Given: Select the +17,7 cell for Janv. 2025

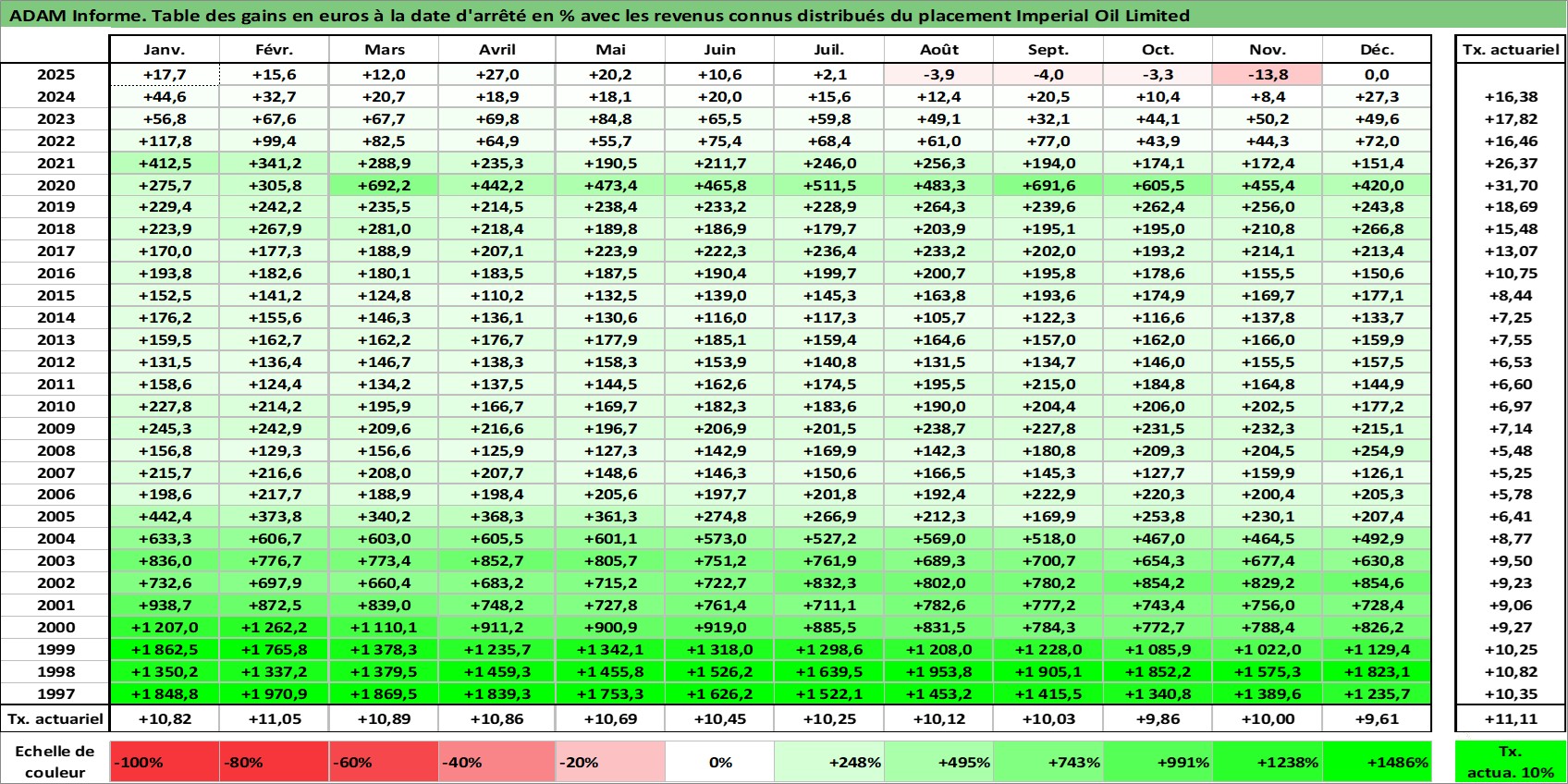Looking at the screenshot, I should 165,75.
